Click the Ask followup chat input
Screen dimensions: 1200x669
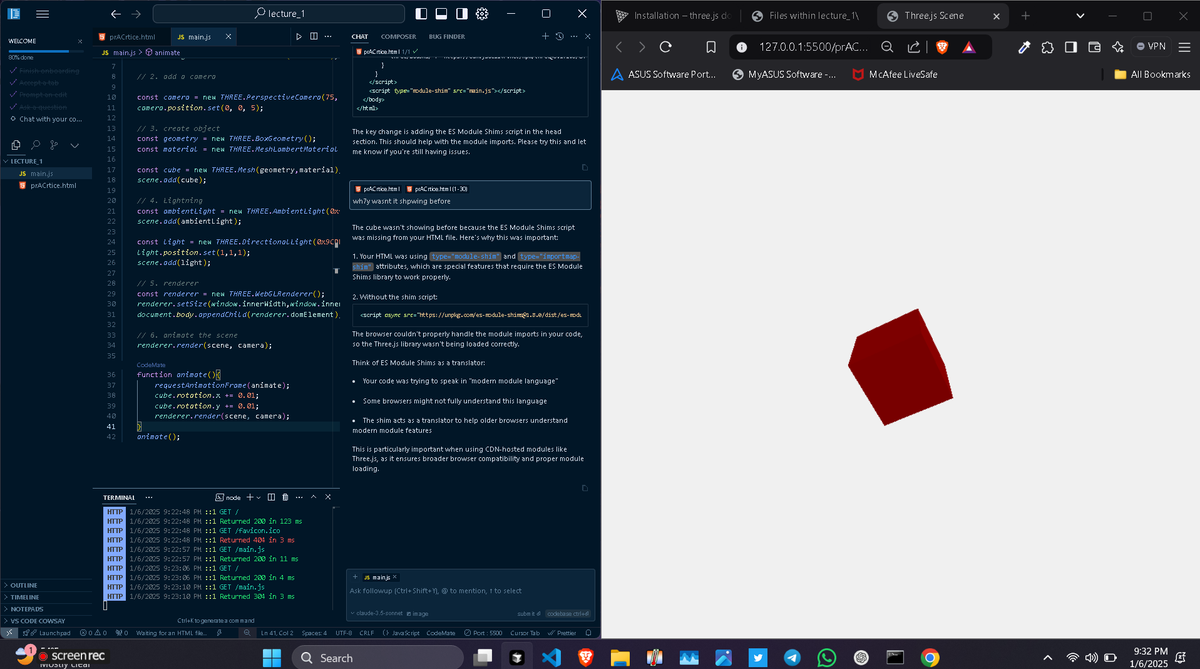click(x=470, y=591)
